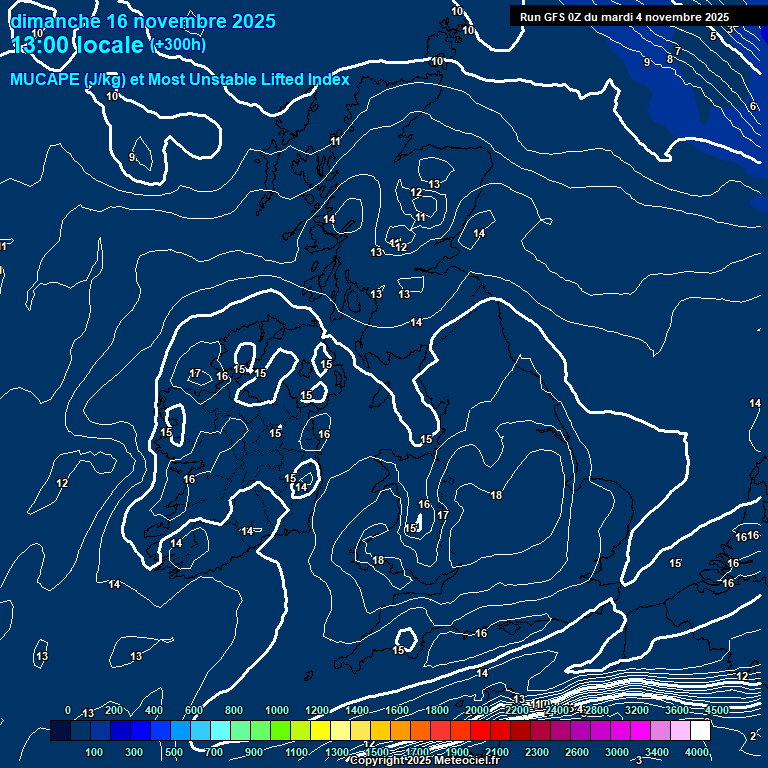The height and width of the screenshot is (768, 768).
Task: Click the date title 'dimanche 16 novembre 2025'
Action: coord(143,22)
